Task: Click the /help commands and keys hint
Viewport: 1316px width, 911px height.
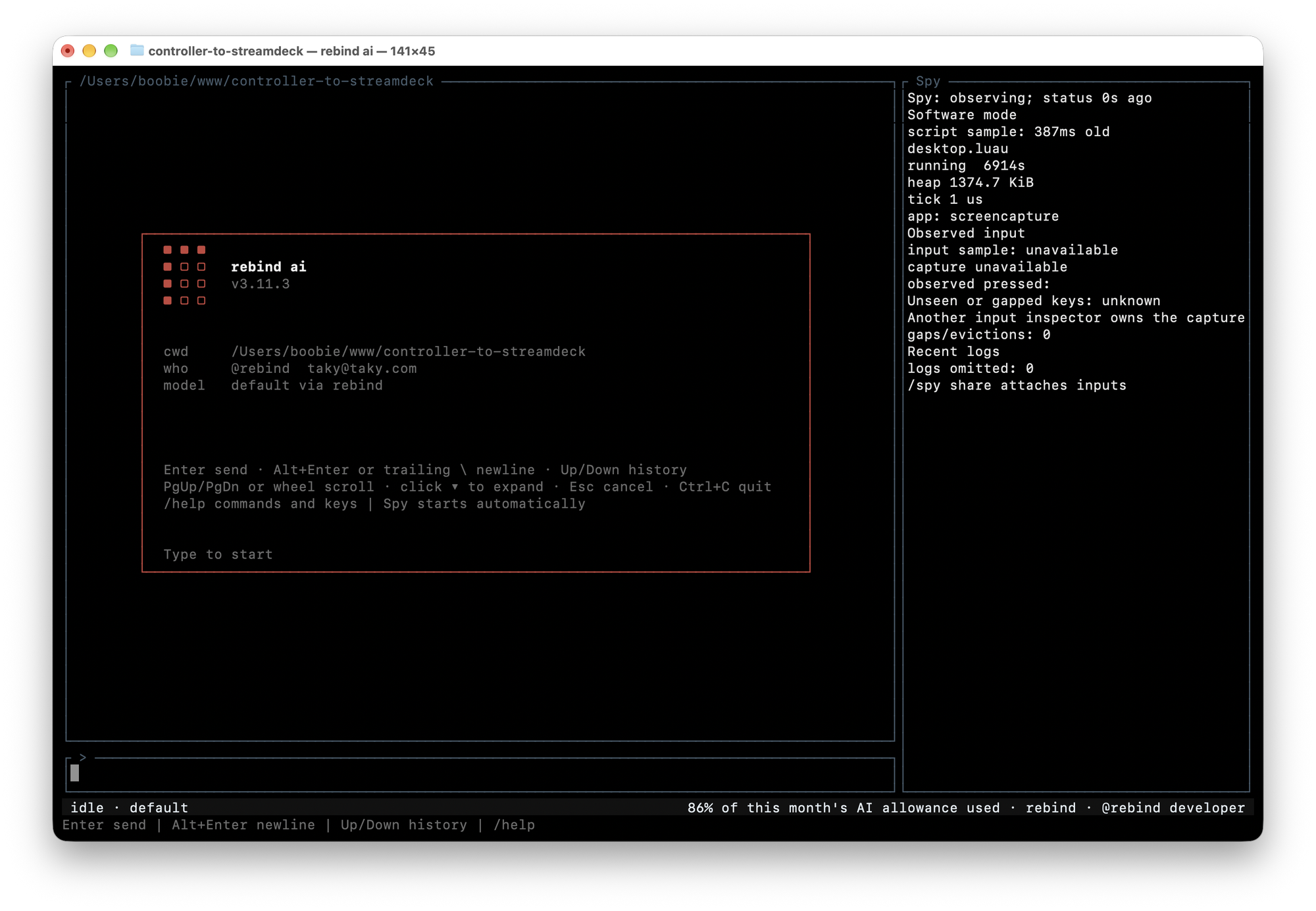Action: point(261,504)
